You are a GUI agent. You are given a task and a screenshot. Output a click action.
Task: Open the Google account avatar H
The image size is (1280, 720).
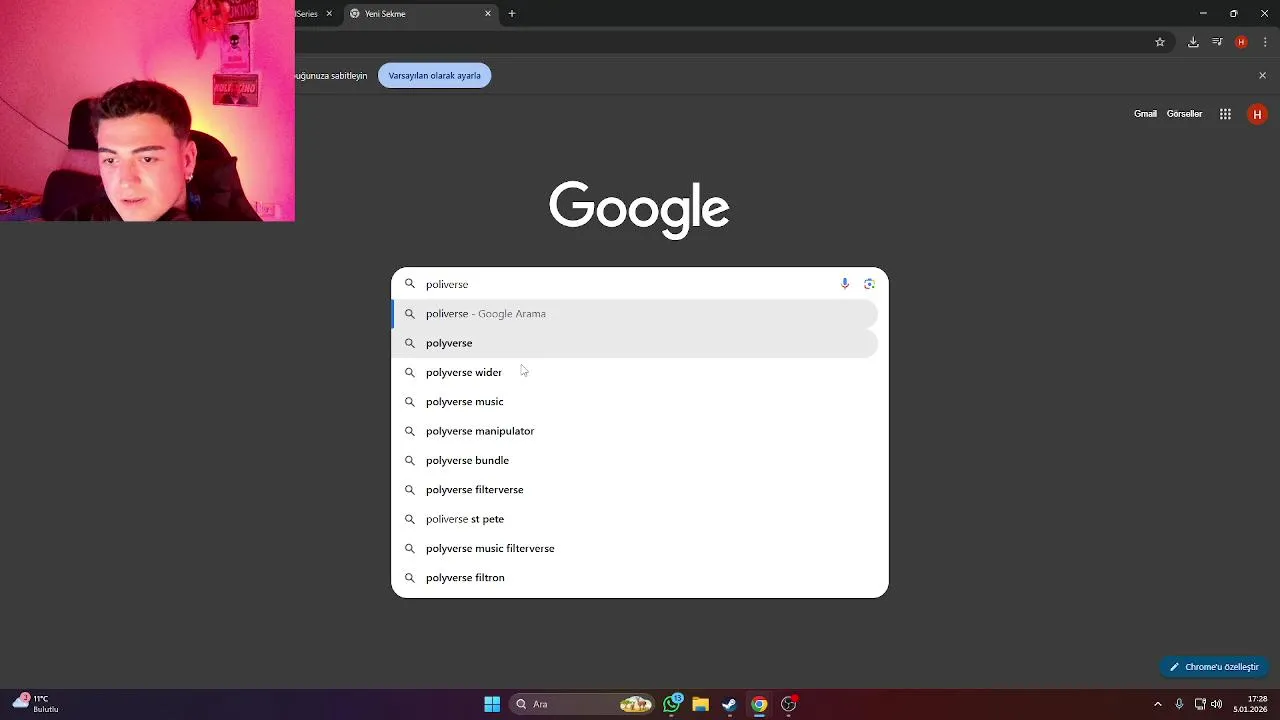tap(1257, 114)
